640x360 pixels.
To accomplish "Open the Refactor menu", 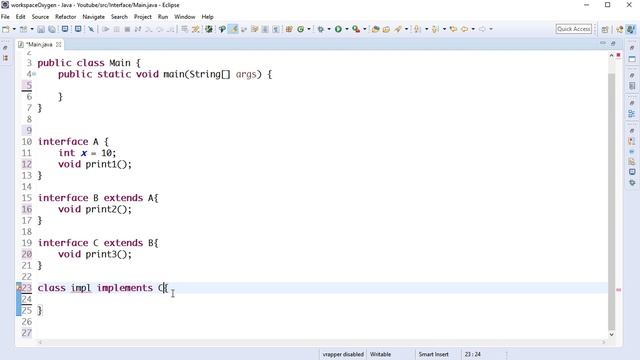I will coord(65,17).
